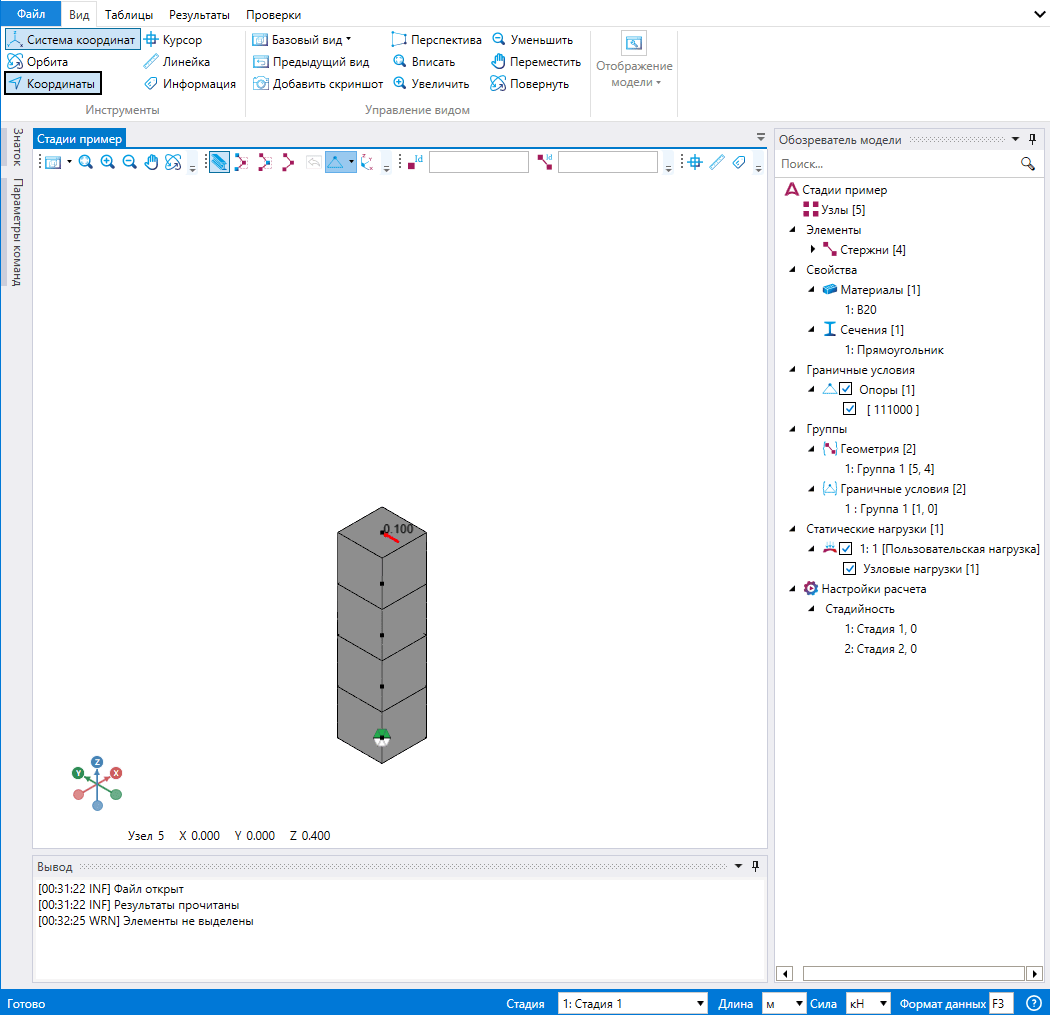Open the Information (Информация) tool
Screen dimensions: 1050x1015
click(190, 84)
